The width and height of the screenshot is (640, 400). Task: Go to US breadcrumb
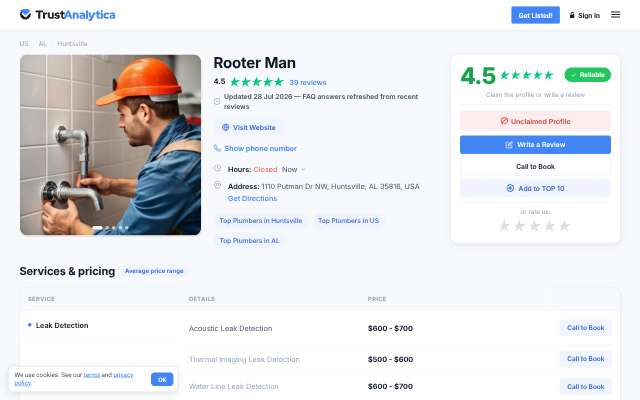tap(24, 43)
